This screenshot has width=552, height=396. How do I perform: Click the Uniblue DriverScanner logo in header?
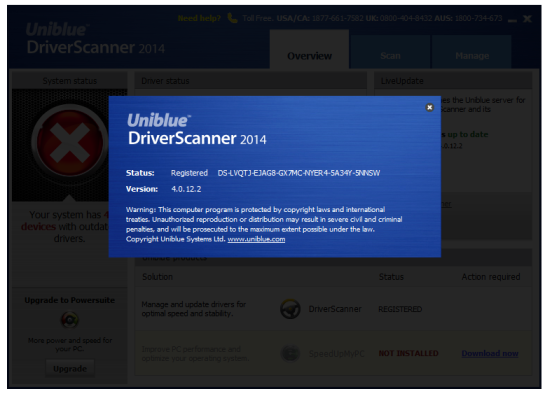coord(95,39)
